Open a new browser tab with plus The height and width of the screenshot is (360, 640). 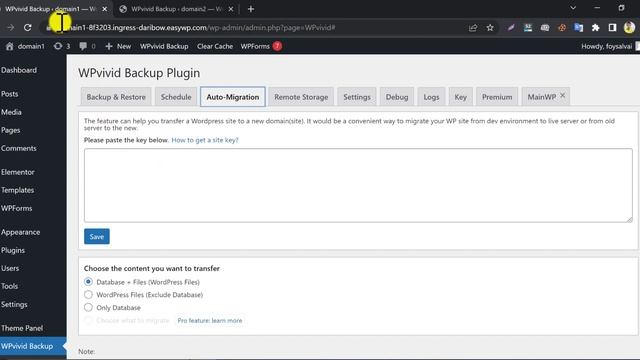[251, 9]
